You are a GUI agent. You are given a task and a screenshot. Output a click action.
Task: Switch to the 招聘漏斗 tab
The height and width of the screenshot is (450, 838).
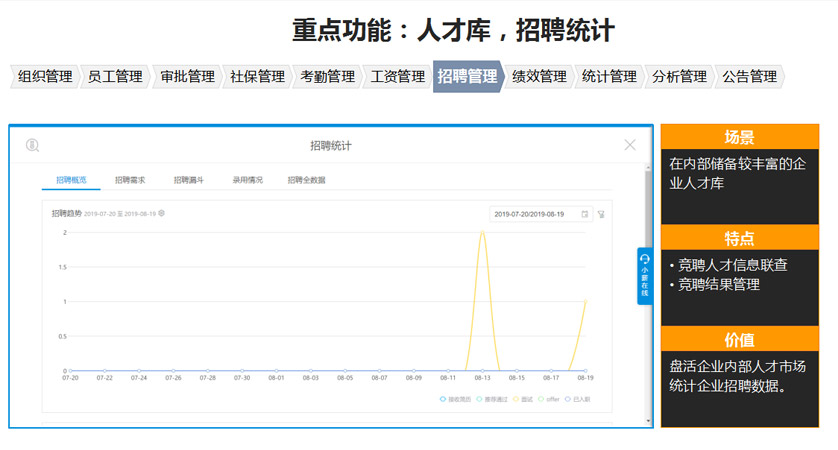click(x=188, y=180)
